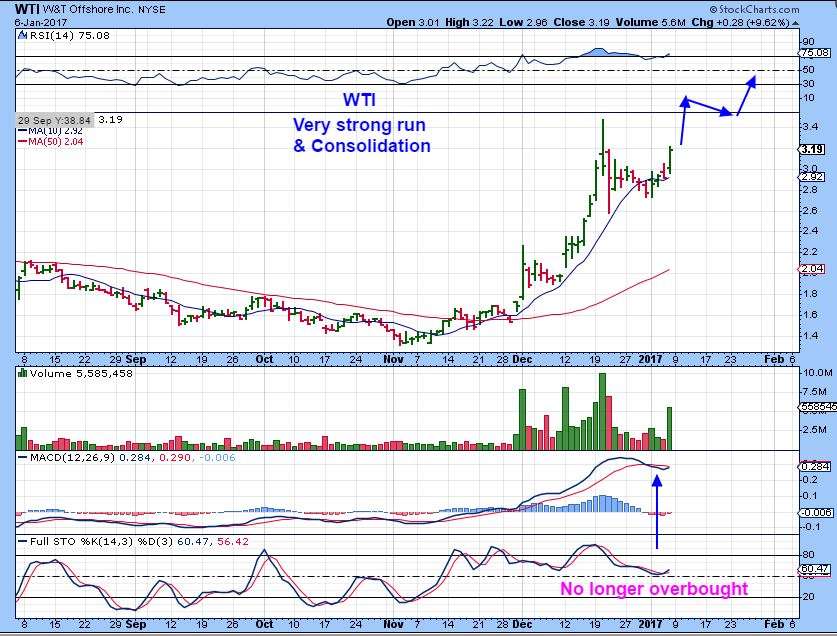Click the tallest green volume bar in December

tap(603, 412)
